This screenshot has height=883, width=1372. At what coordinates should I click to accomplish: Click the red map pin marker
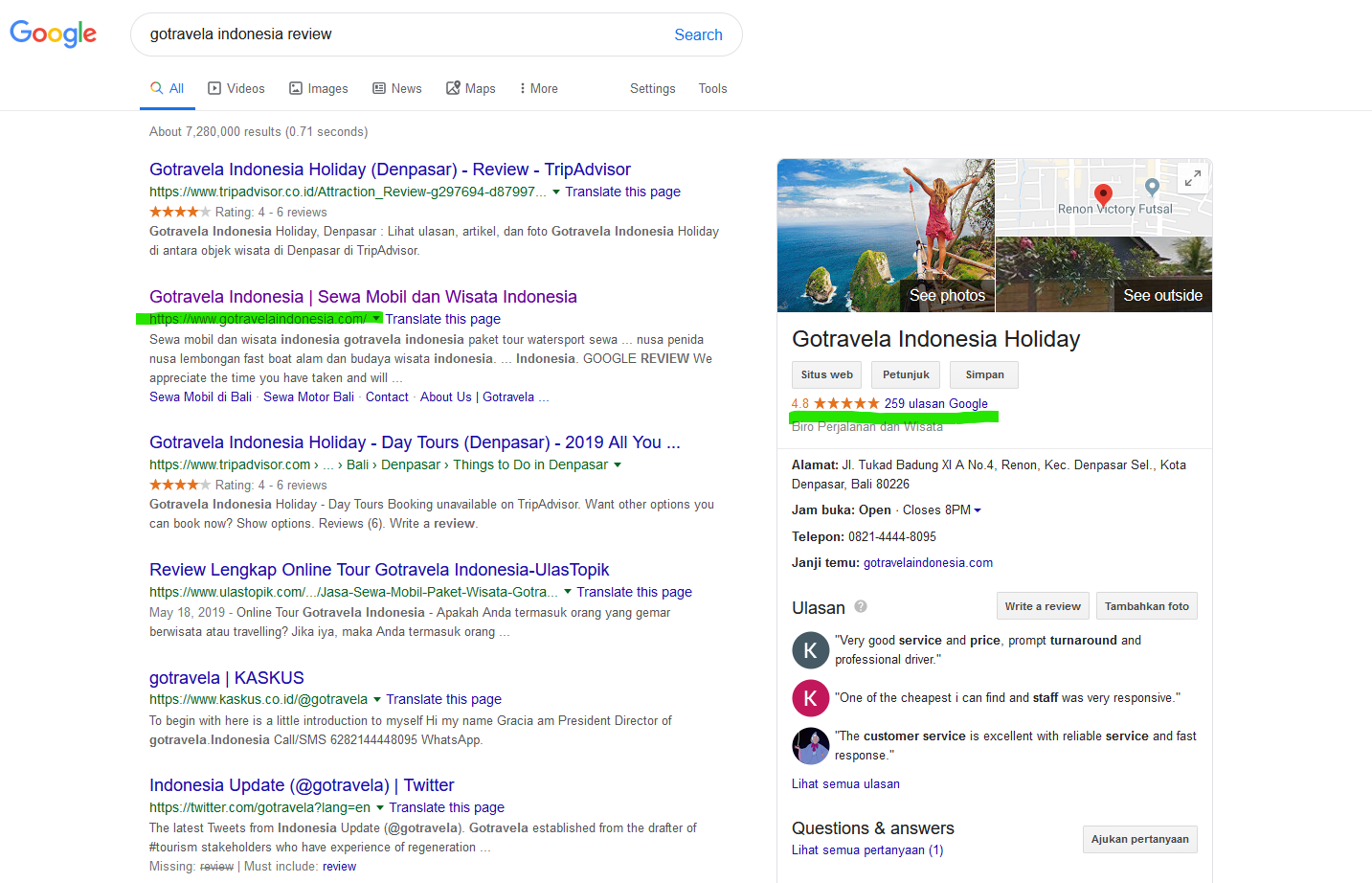coord(1103,197)
